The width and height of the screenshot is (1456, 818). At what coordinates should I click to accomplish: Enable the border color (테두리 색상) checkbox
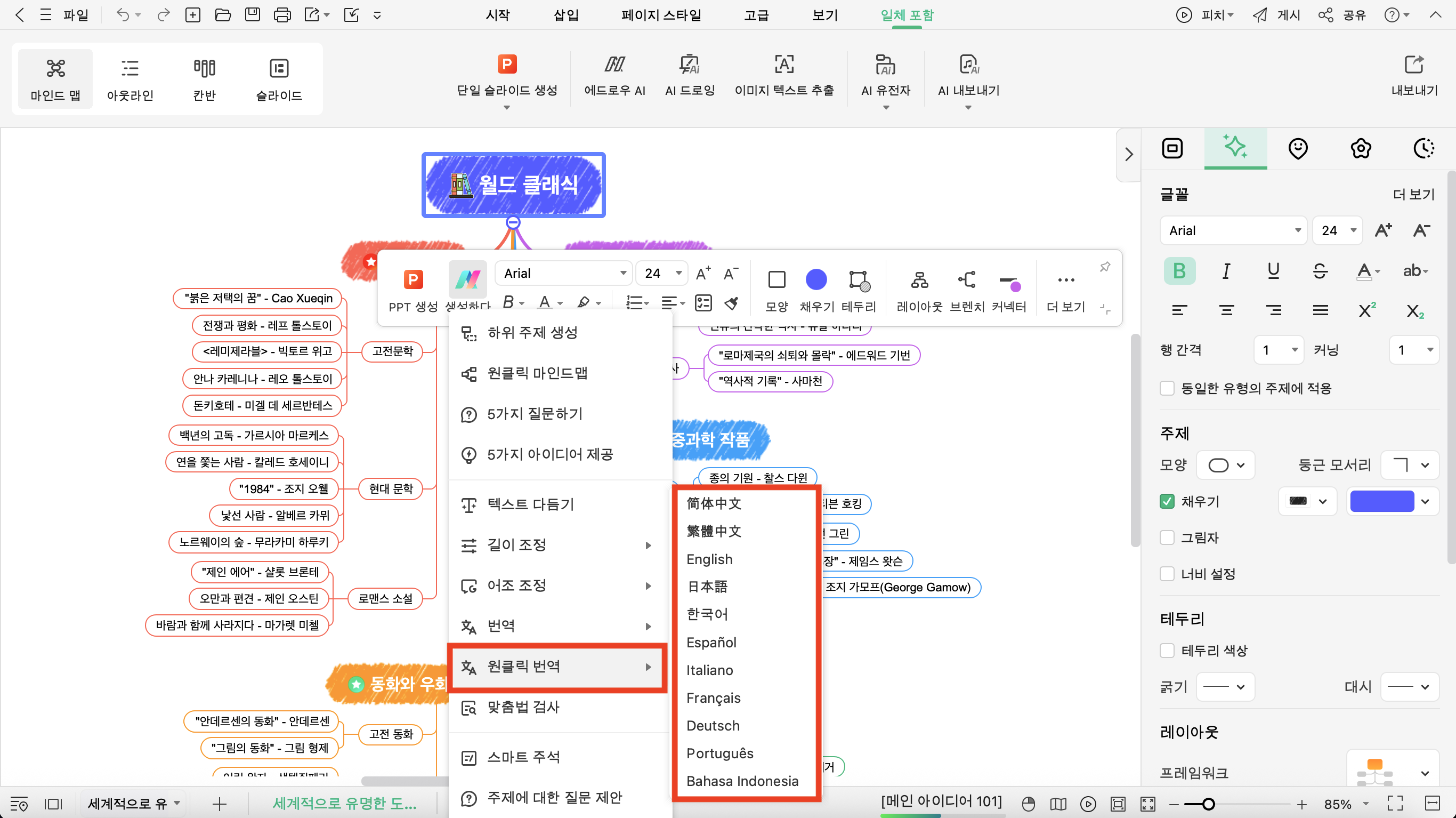pyautogui.click(x=1167, y=651)
